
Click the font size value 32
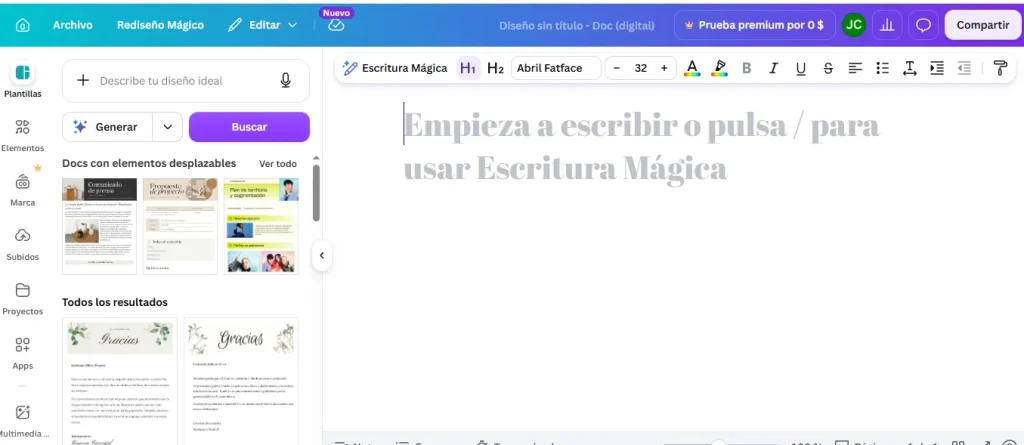[x=641, y=68]
